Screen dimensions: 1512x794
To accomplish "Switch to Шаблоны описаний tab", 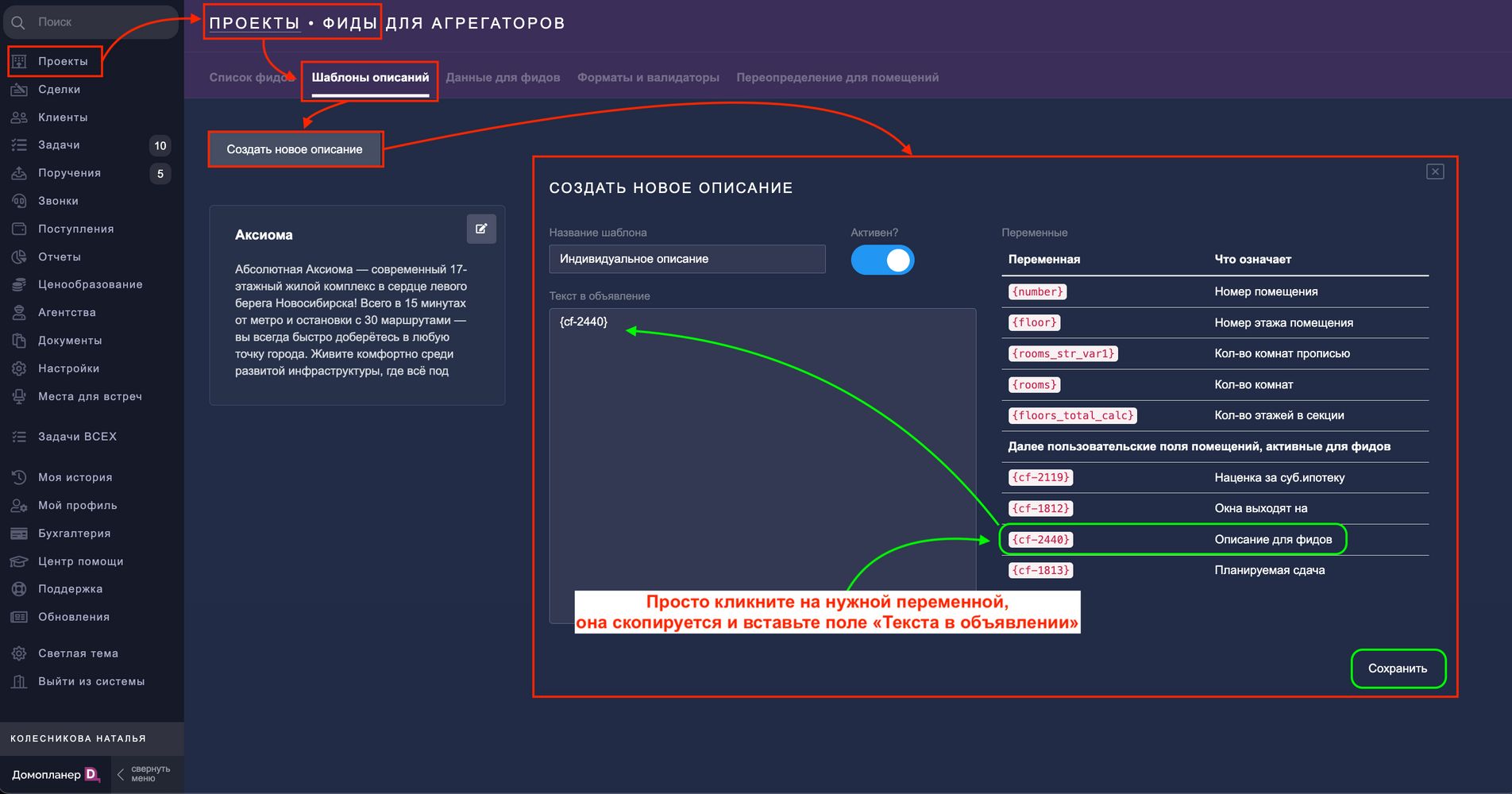I will click(370, 77).
